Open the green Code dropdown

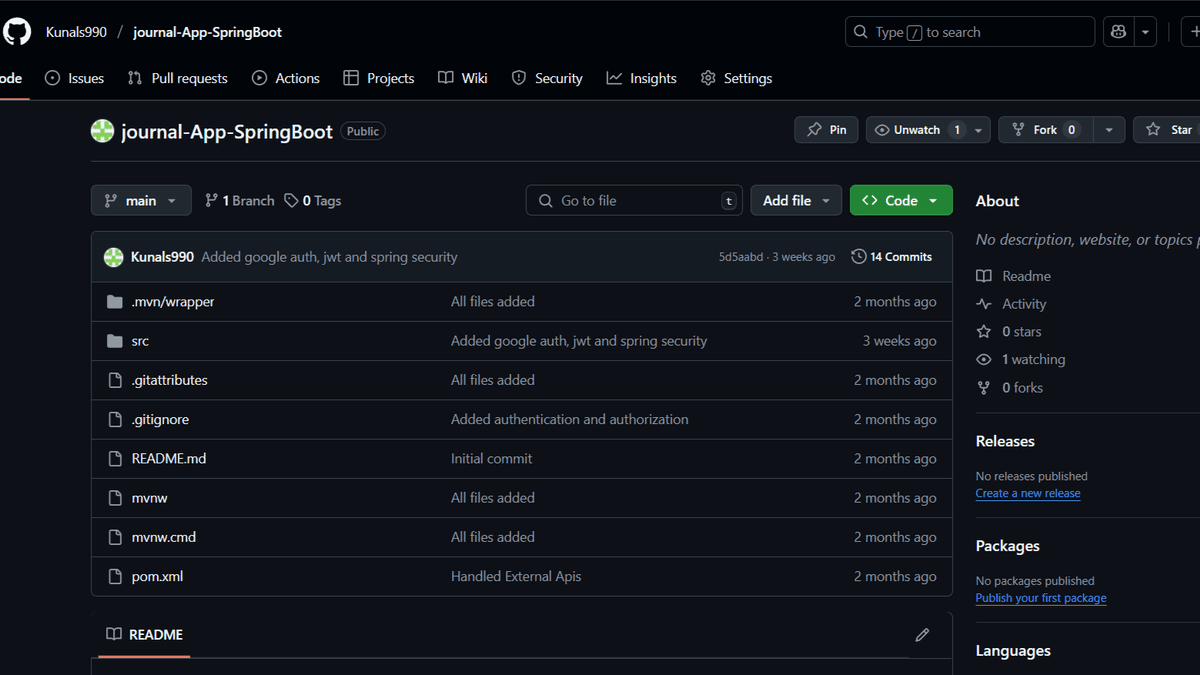pyautogui.click(x=901, y=201)
